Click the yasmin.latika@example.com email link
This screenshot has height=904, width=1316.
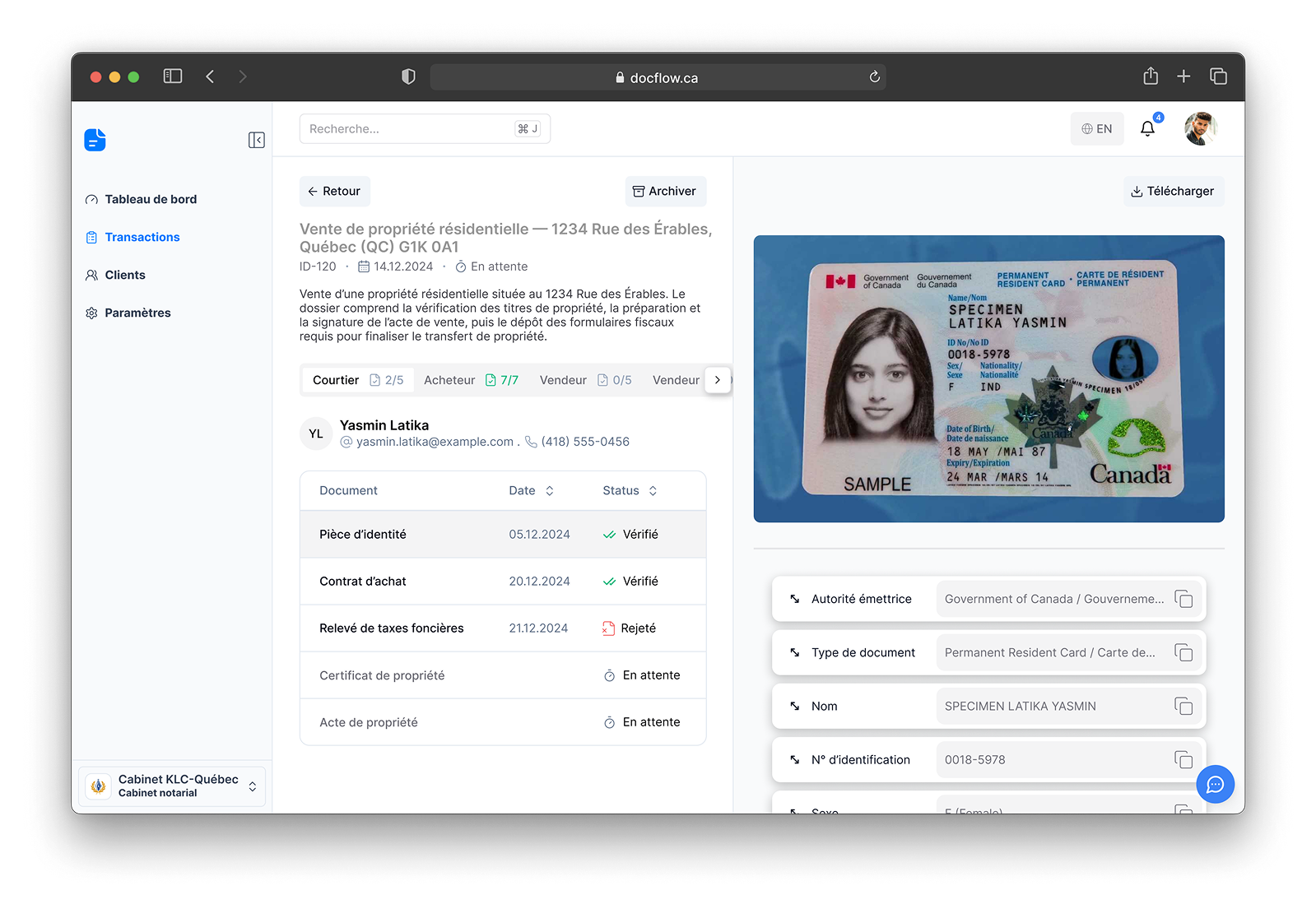428,442
